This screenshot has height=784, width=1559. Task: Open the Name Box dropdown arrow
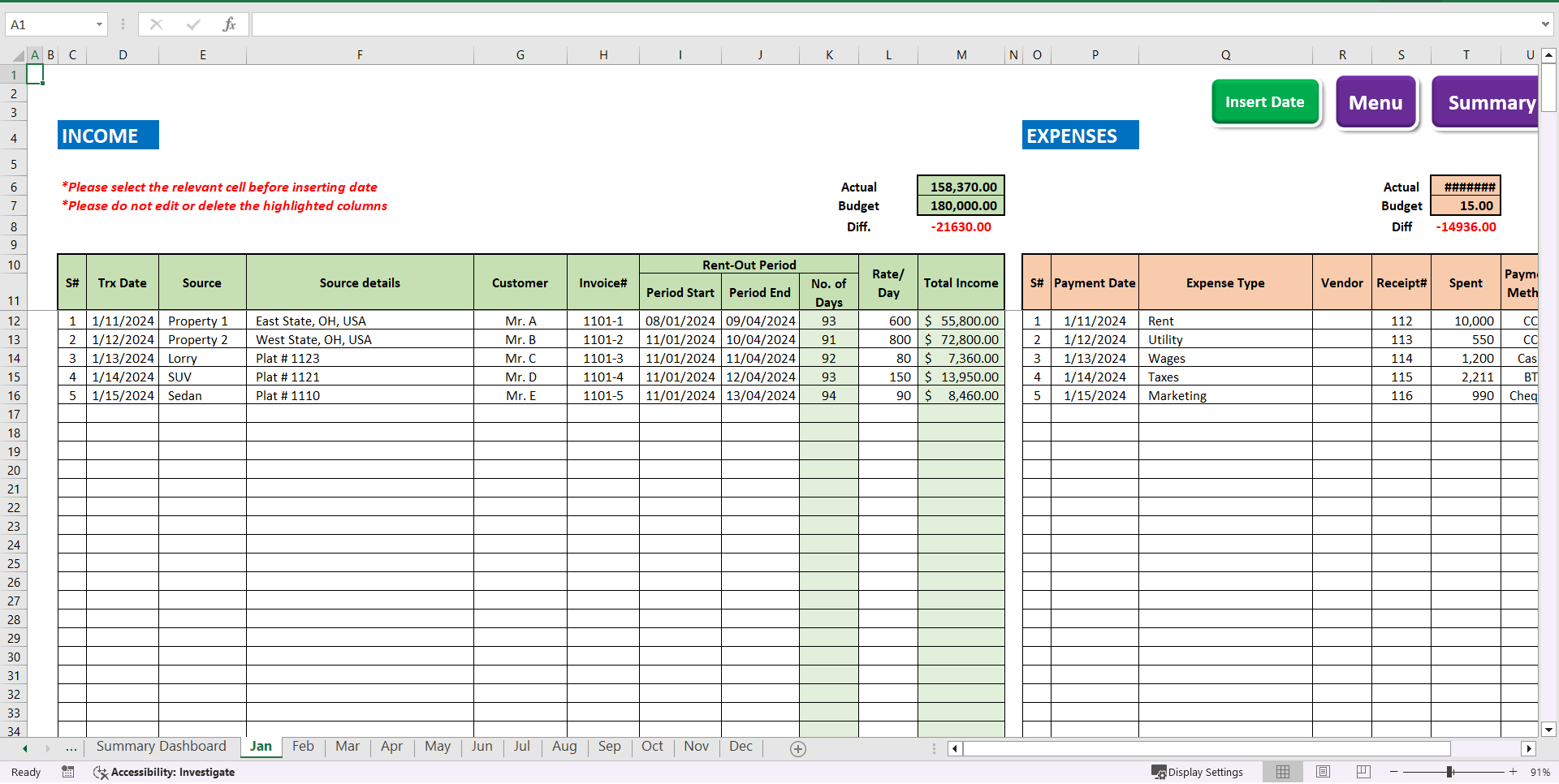pyautogui.click(x=99, y=24)
